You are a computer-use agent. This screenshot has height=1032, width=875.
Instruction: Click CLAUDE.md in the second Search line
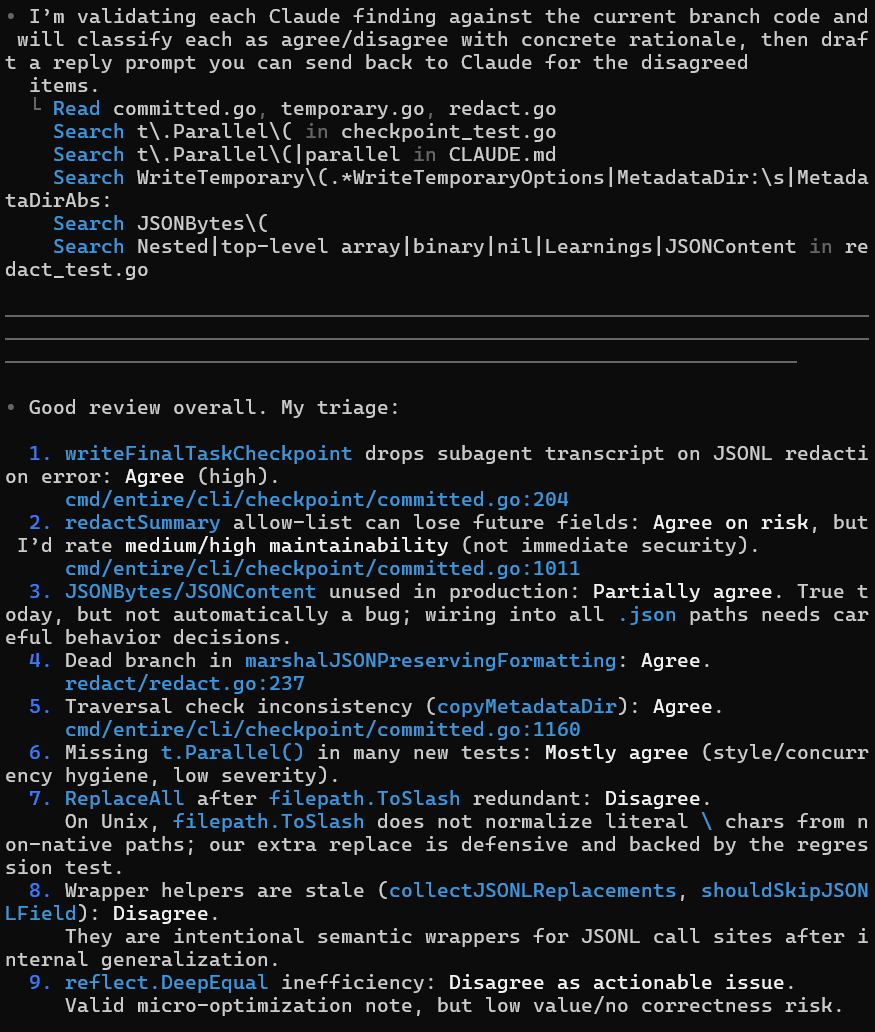coord(502,155)
